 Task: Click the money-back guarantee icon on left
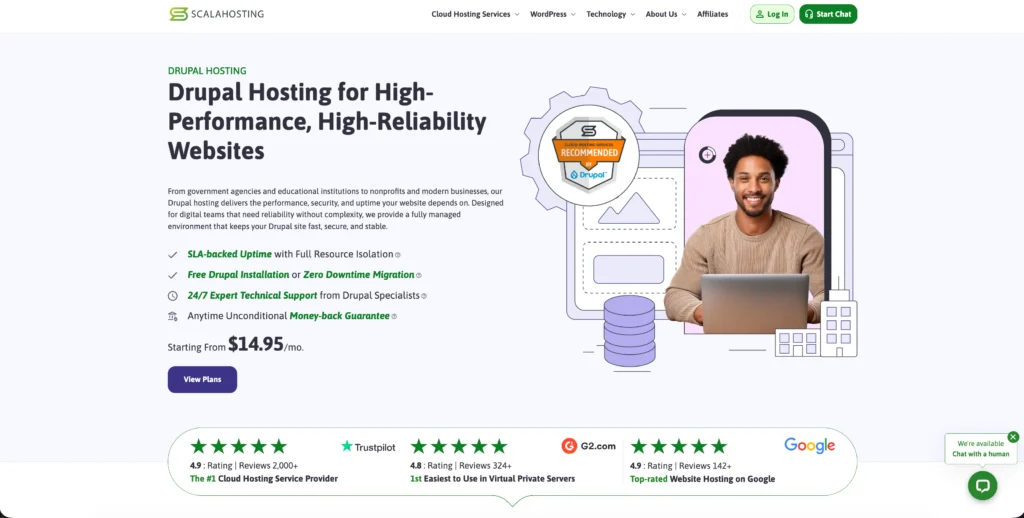pyautogui.click(x=172, y=316)
